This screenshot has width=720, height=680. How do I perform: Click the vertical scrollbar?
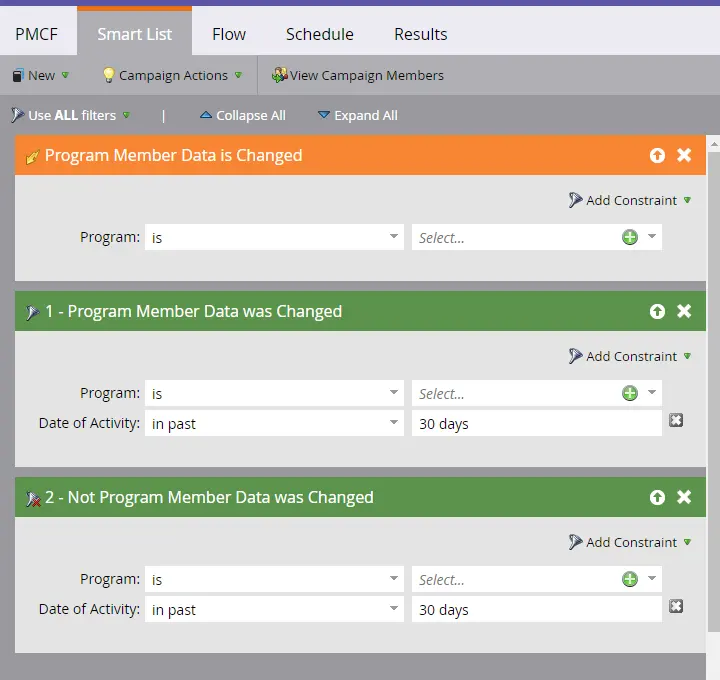tap(714, 392)
